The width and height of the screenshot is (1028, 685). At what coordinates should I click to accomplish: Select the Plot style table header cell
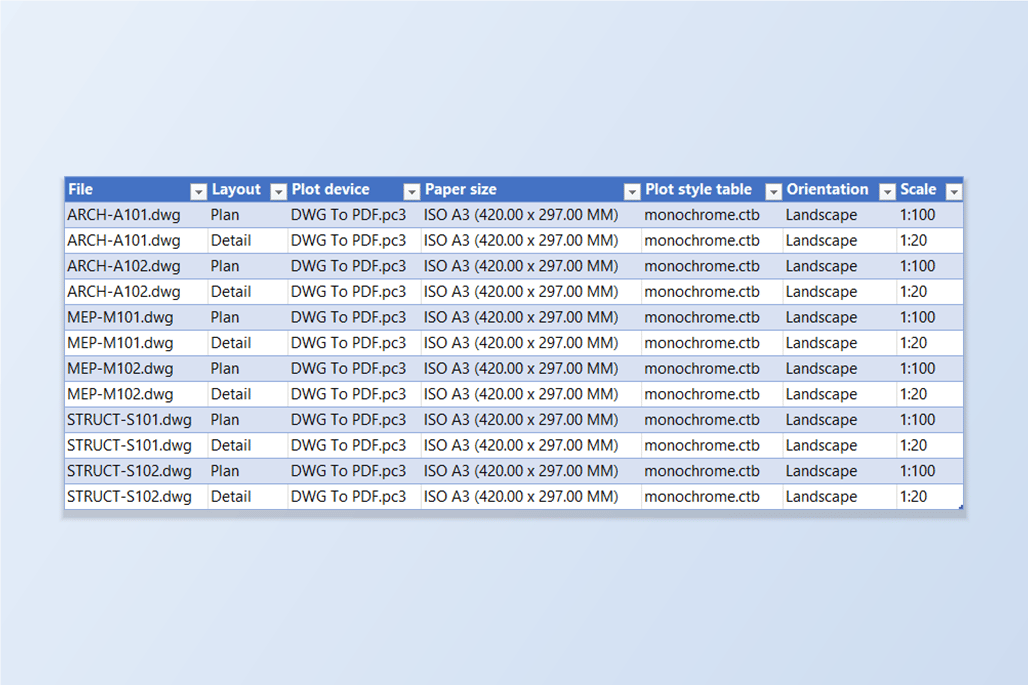(x=712, y=189)
